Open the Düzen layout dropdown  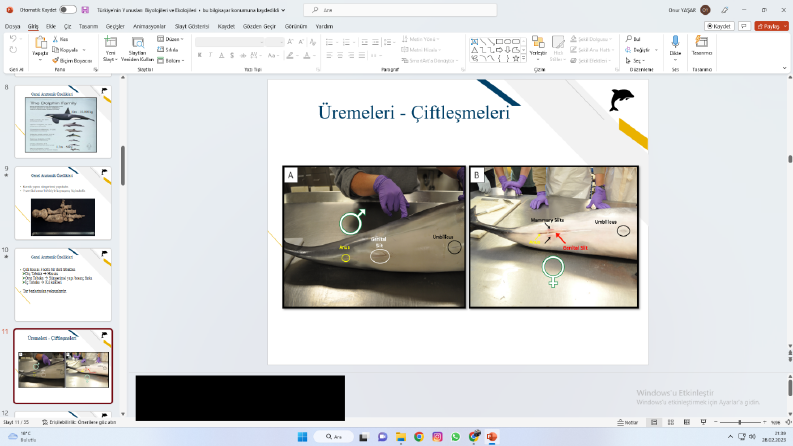pyautogui.click(x=170, y=39)
